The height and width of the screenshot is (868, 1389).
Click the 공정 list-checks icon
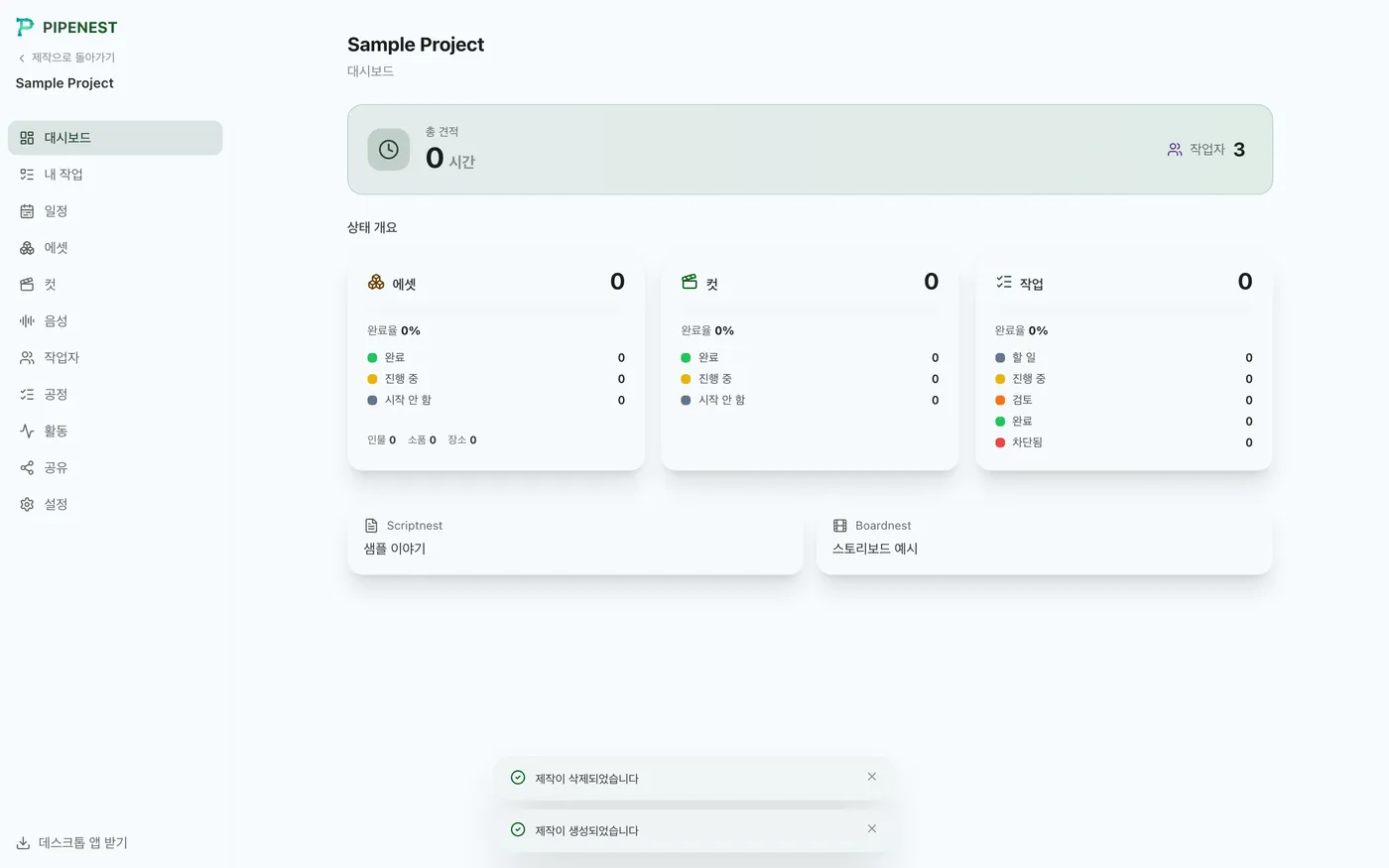pyautogui.click(x=27, y=395)
